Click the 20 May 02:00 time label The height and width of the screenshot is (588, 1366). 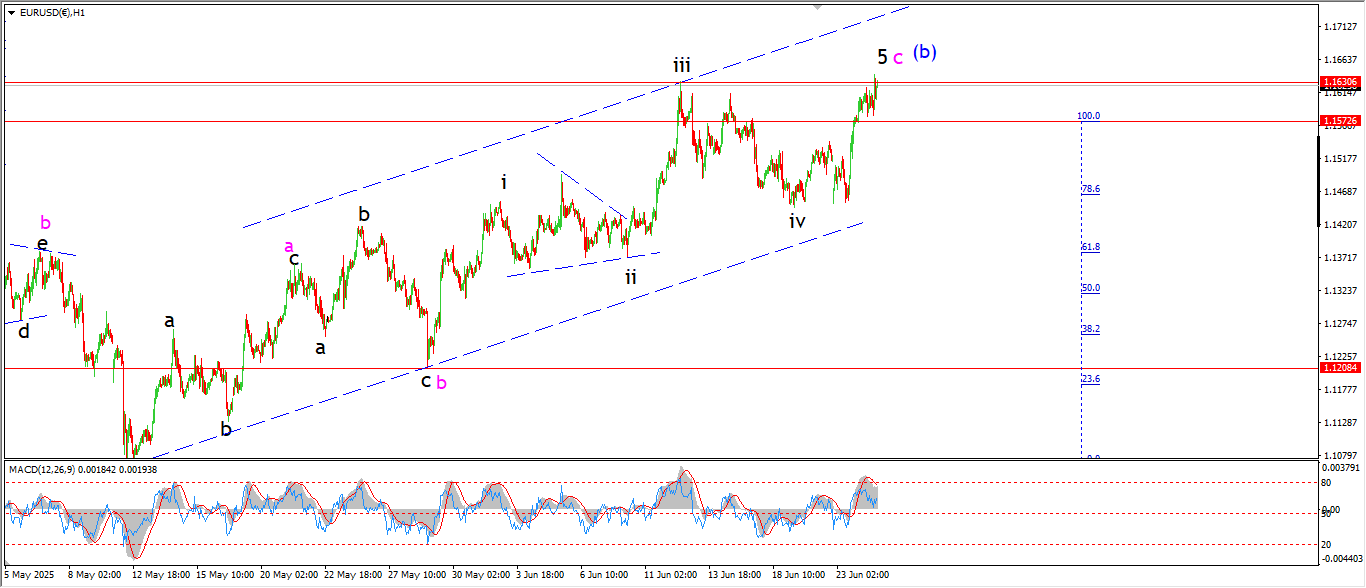(x=287, y=575)
